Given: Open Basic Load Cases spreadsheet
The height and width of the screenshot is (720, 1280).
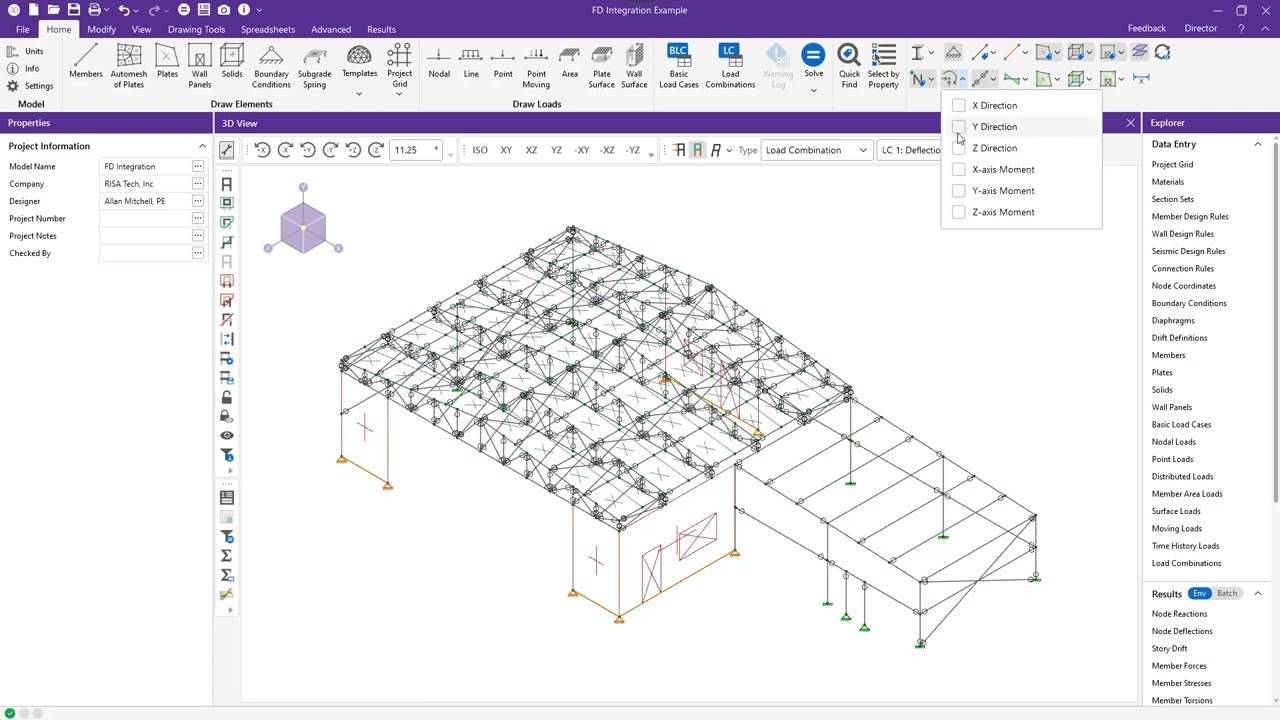Looking at the screenshot, I should click(678, 66).
